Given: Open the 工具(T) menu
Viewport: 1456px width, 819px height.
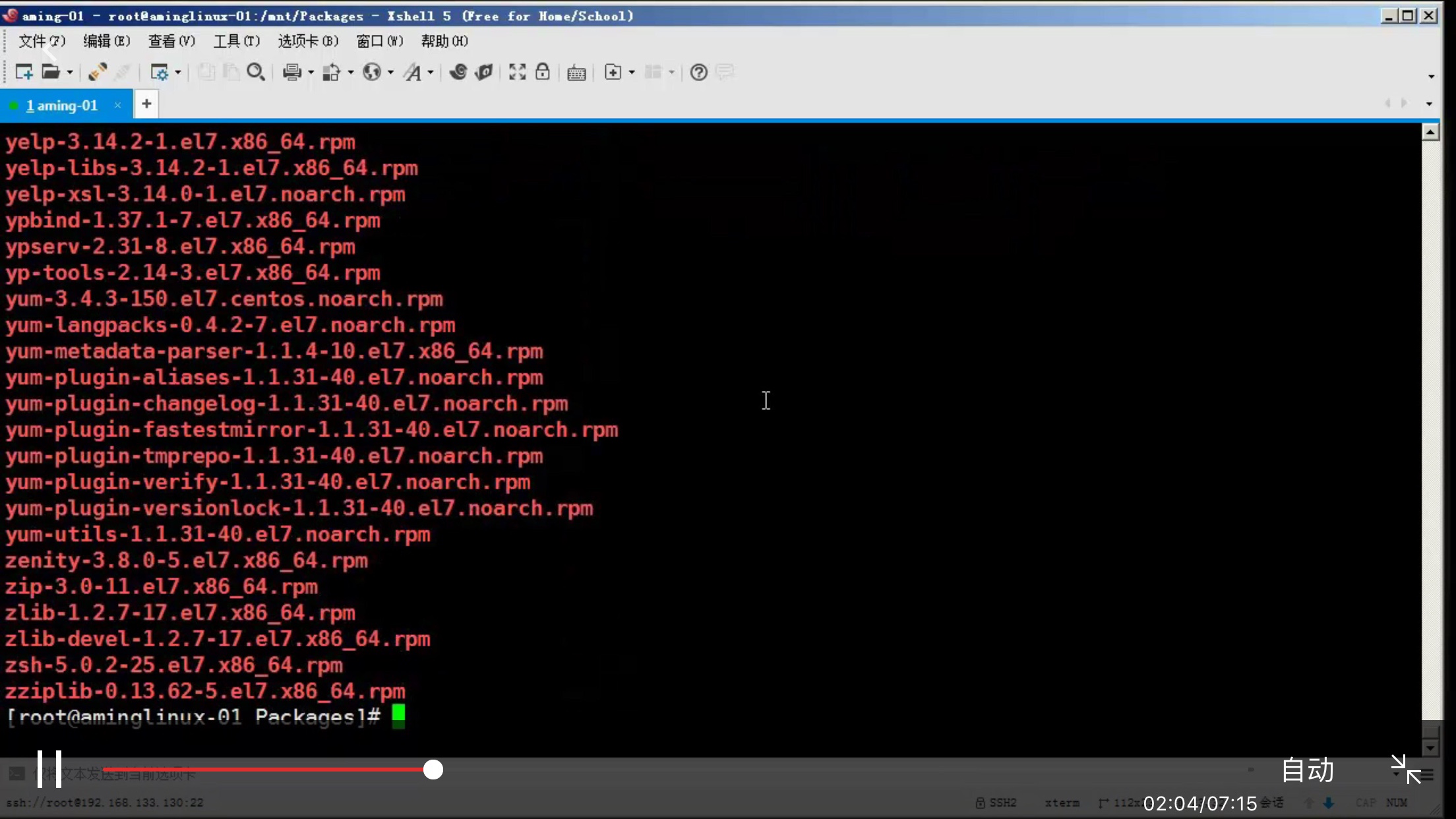Looking at the screenshot, I should [x=236, y=41].
